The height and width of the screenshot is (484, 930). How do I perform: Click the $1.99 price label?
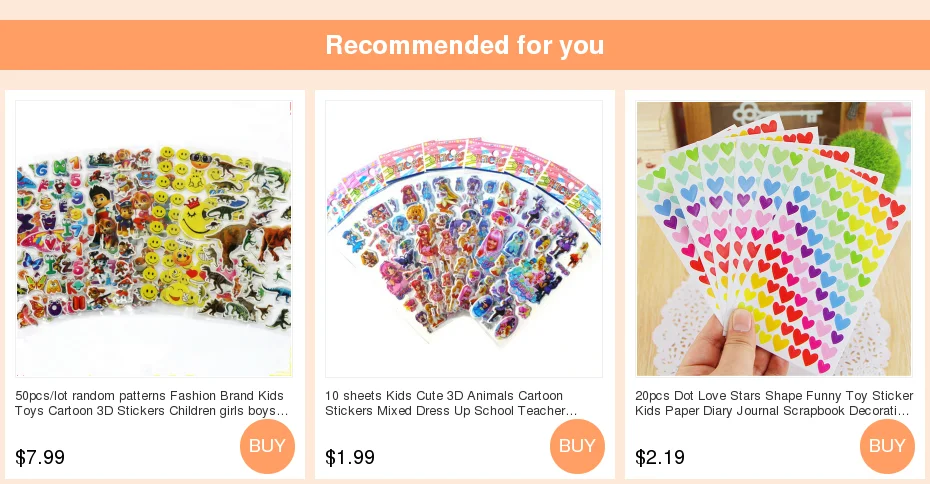click(350, 457)
